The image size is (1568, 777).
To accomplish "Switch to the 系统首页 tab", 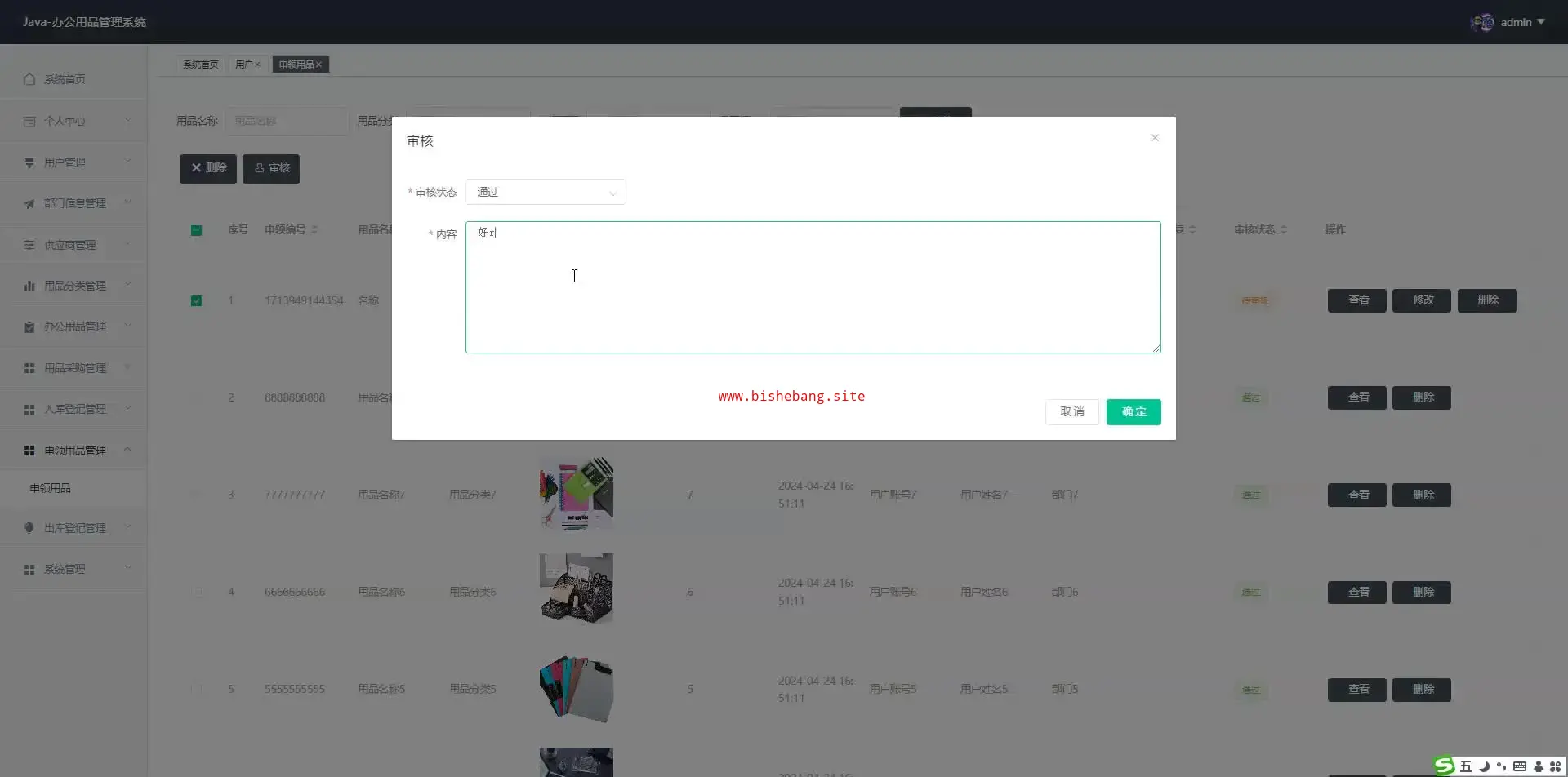I will coord(200,64).
